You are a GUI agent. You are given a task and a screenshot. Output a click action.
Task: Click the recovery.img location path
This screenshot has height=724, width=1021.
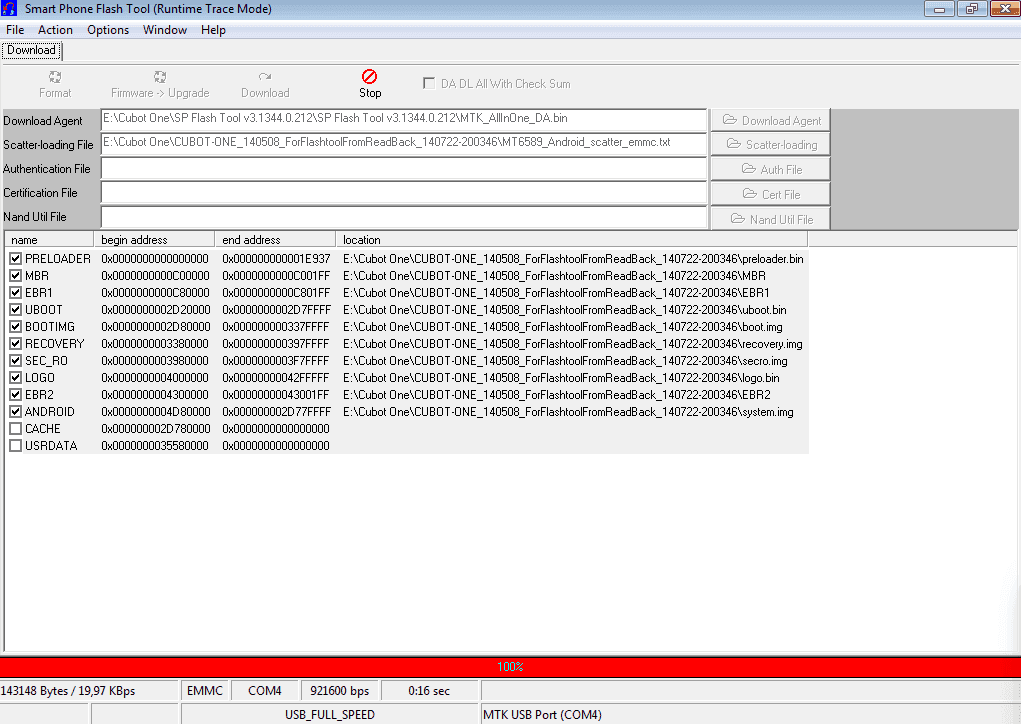[572, 344]
